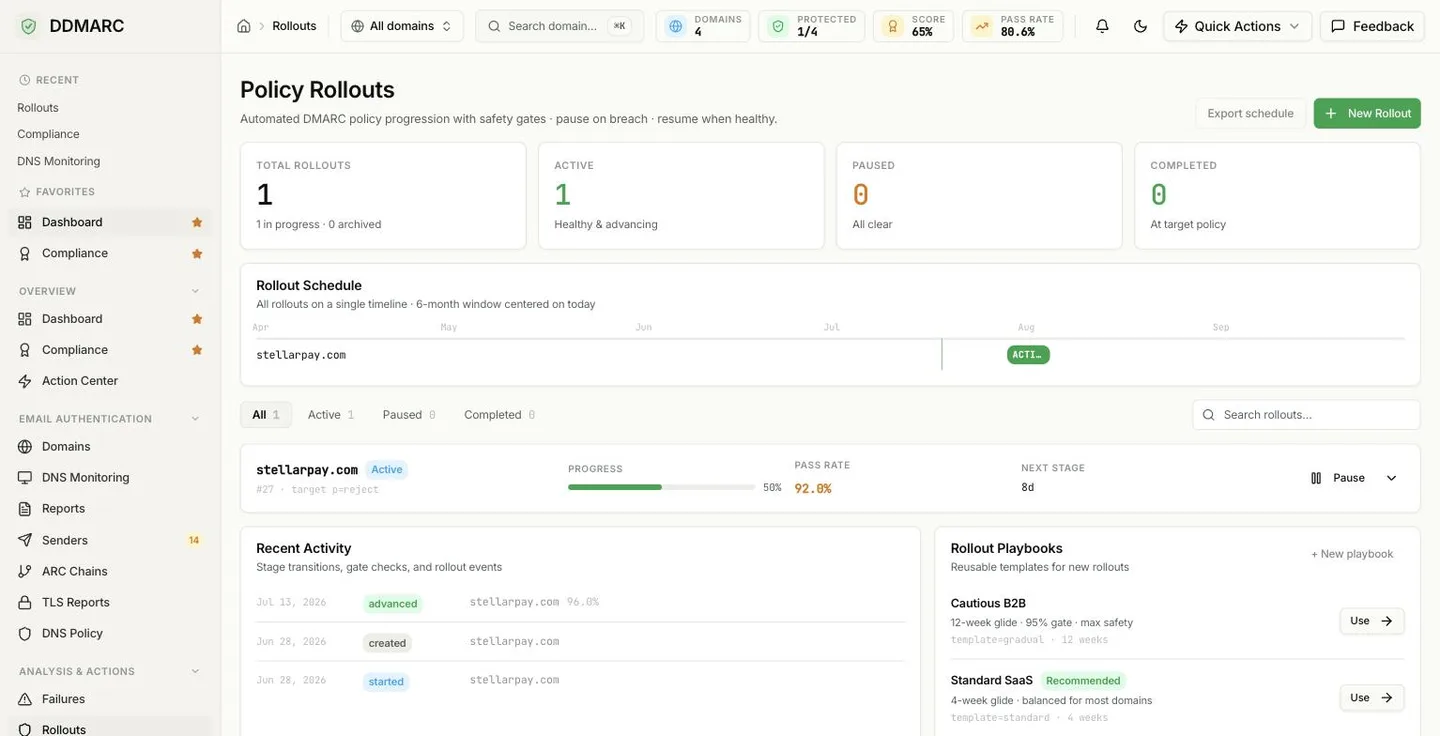Click the DDMARC shield logo
The width and height of the screenshot is (1440, 736).
point(28,26)
